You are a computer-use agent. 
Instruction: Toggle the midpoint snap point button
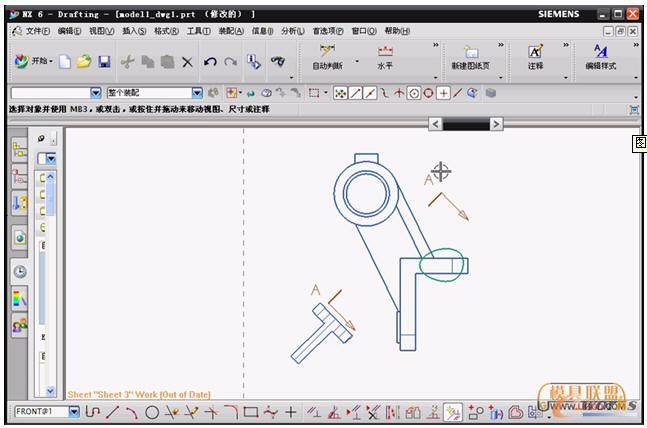point(371,93)
